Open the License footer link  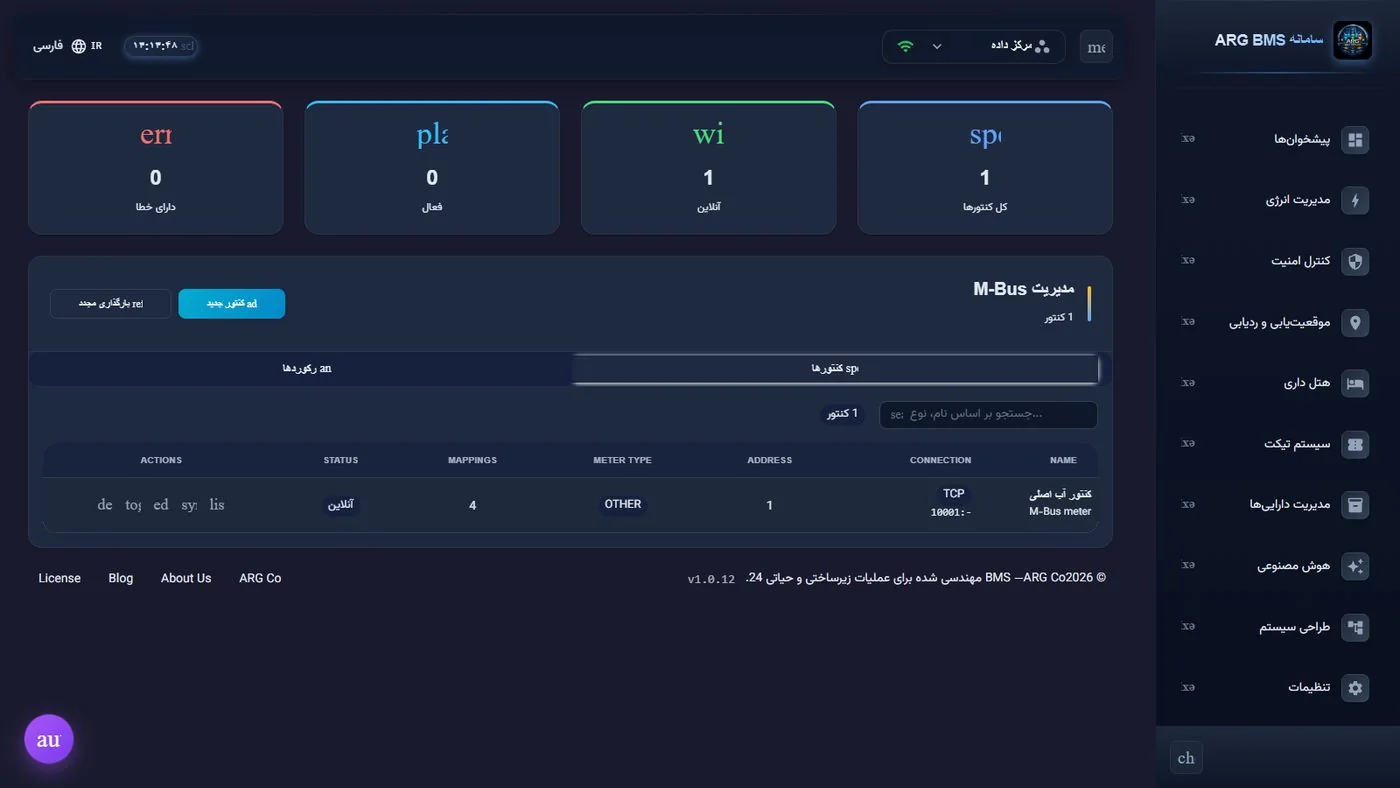(60, 578)
